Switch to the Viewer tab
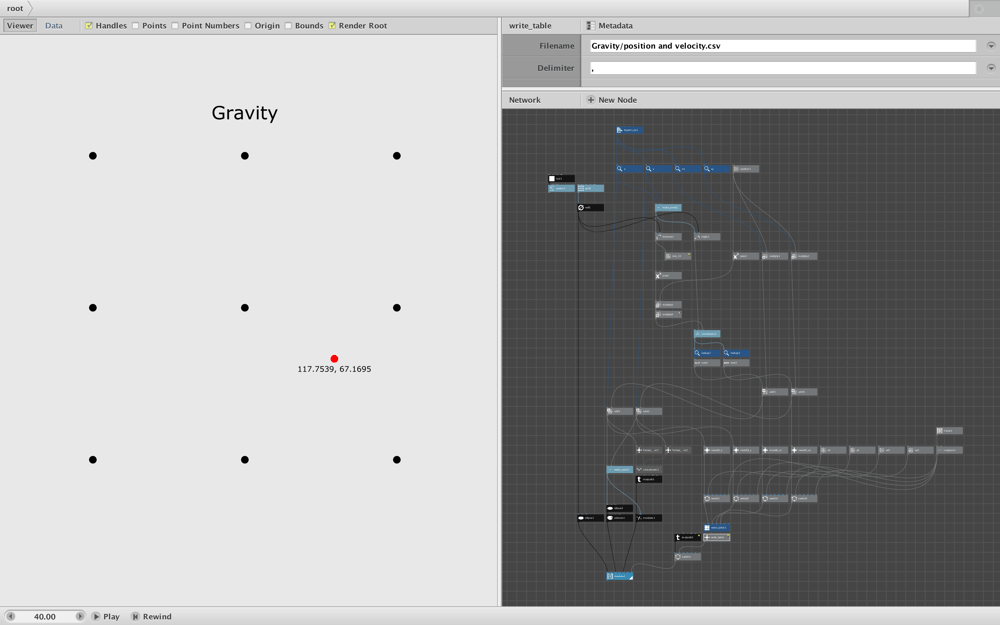 click(x=20, y=26)
